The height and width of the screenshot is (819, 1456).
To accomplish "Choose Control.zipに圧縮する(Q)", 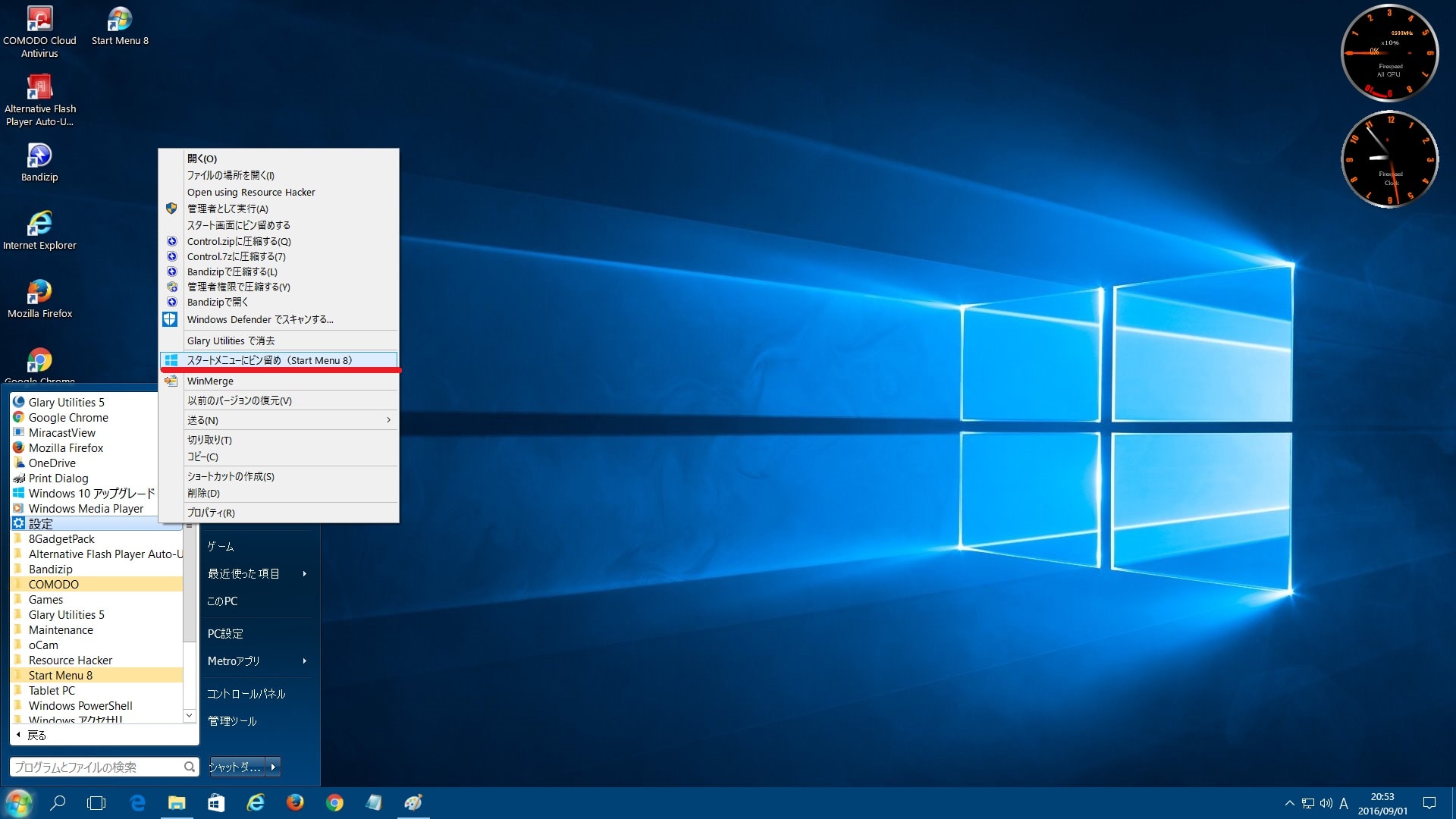I will coord(279,241).
